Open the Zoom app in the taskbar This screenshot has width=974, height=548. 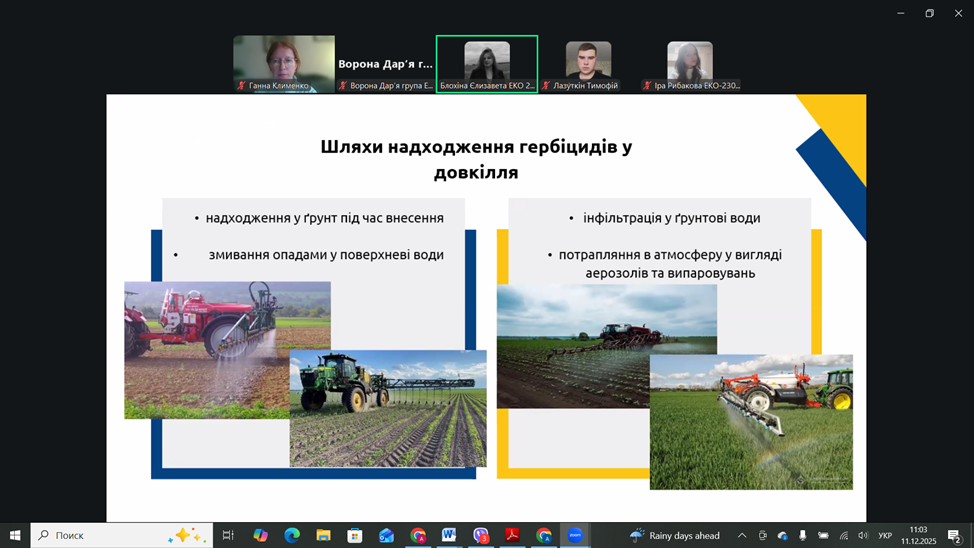point(575,536)
